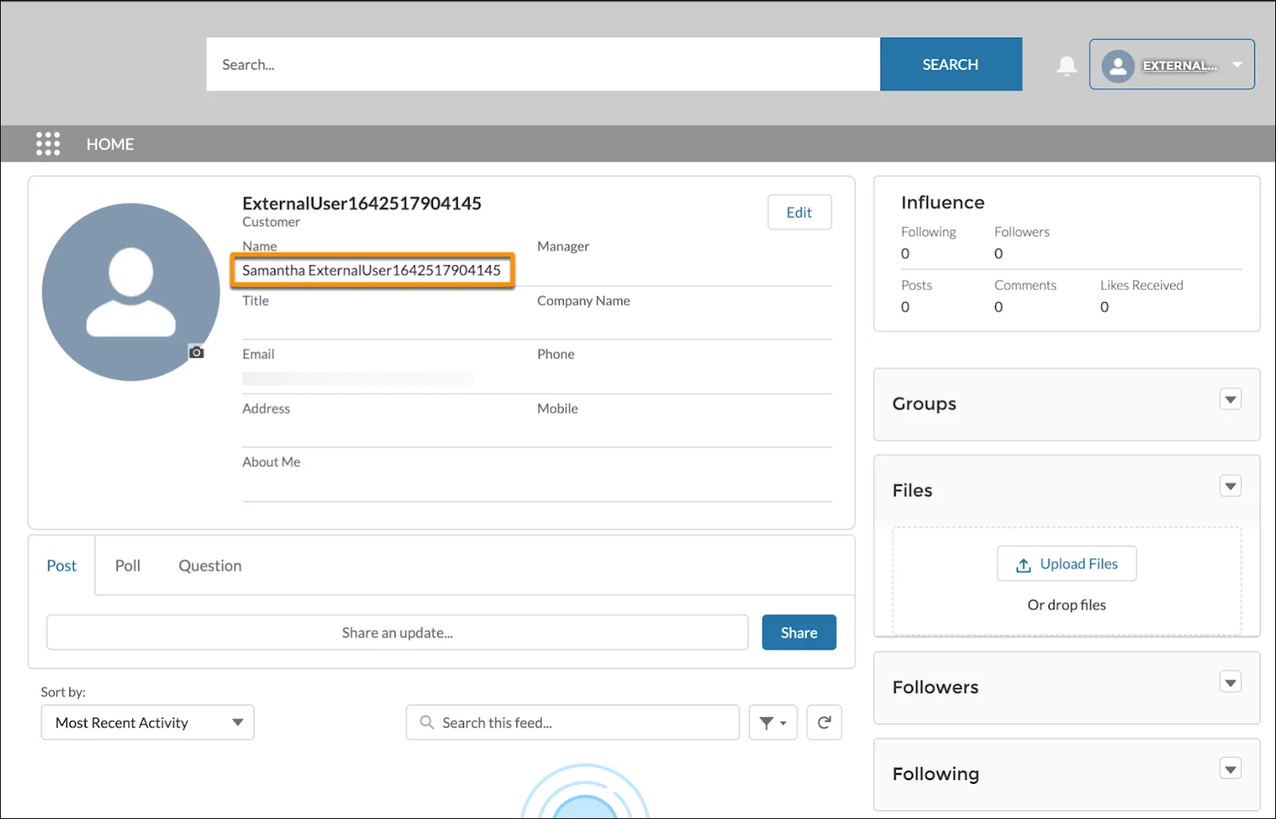Switch to the Poll tab
The image size is (1276, 819).
click(128, 566)
